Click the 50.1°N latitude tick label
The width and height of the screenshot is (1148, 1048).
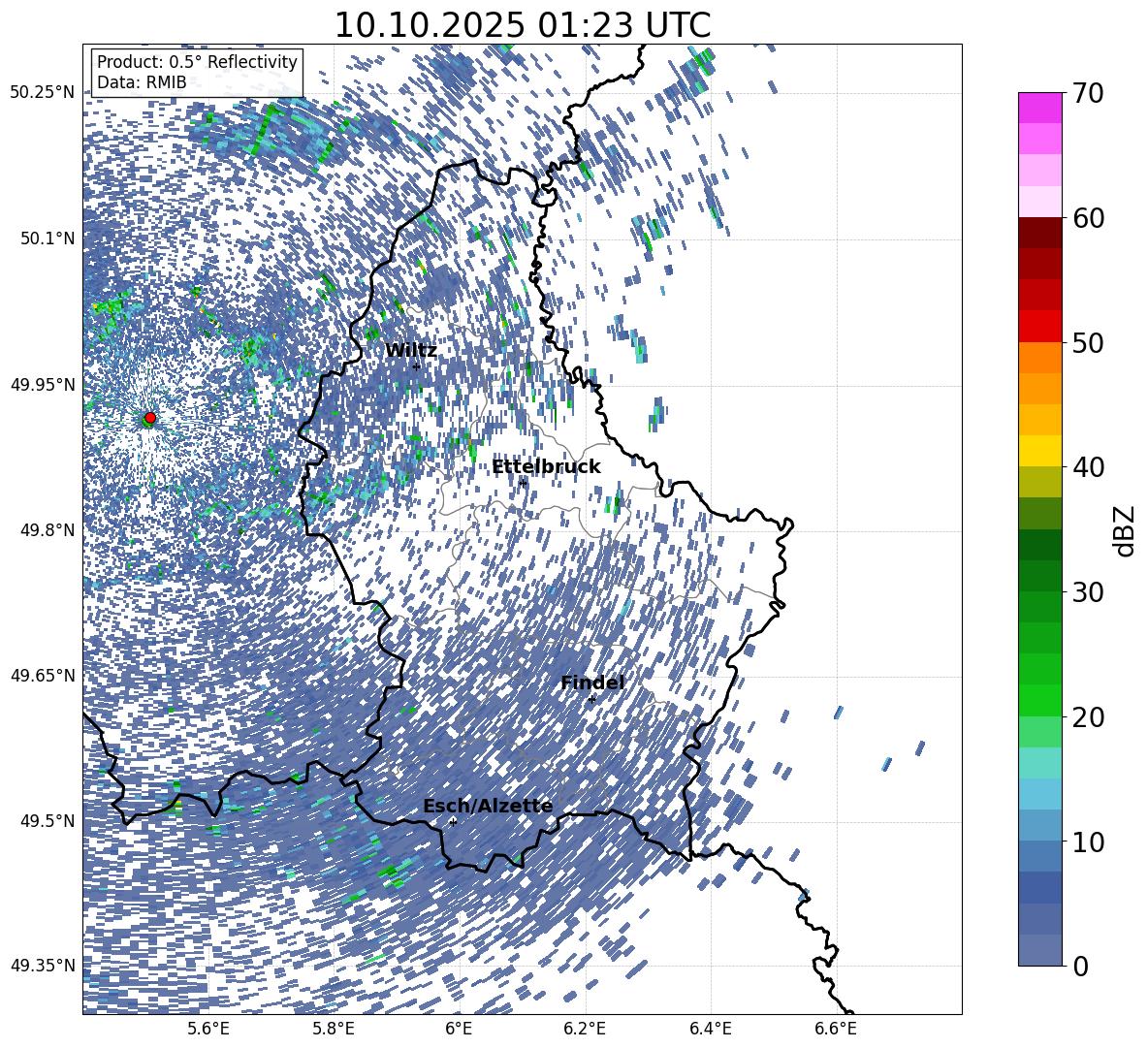point(48,238)
